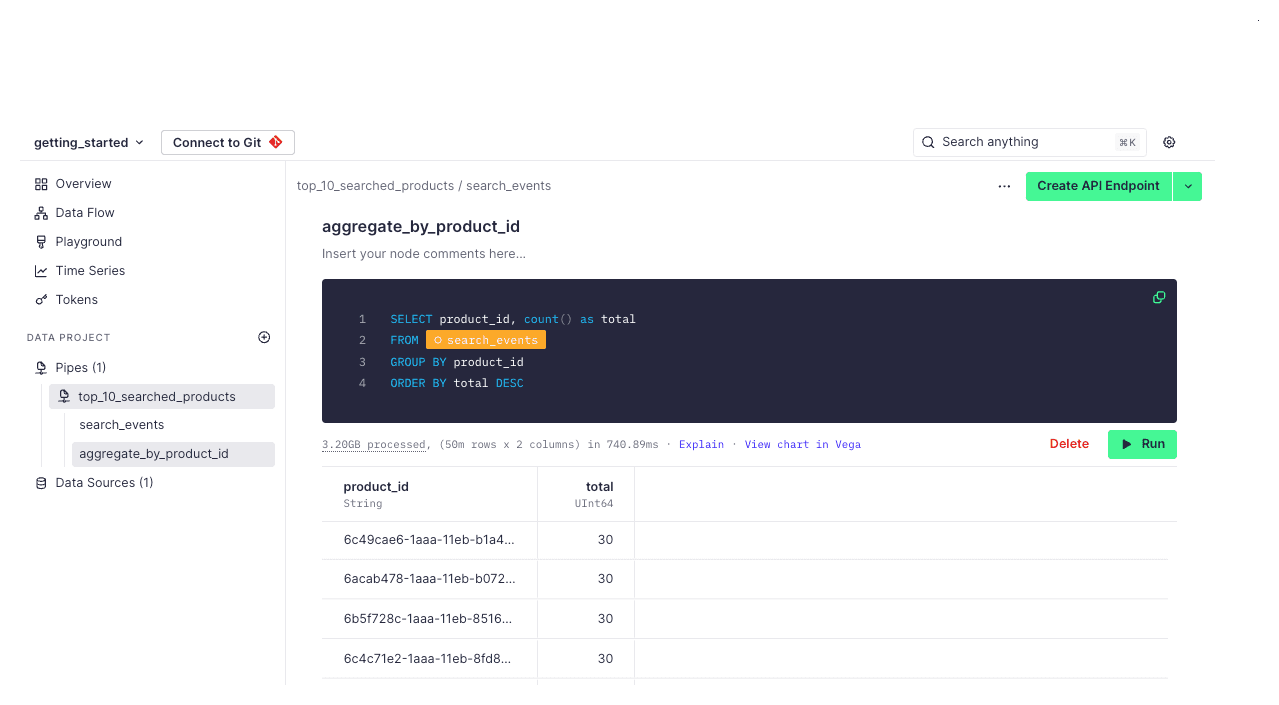Click Create API Endpoint button
The image size is (1279, 705).
1098,186
